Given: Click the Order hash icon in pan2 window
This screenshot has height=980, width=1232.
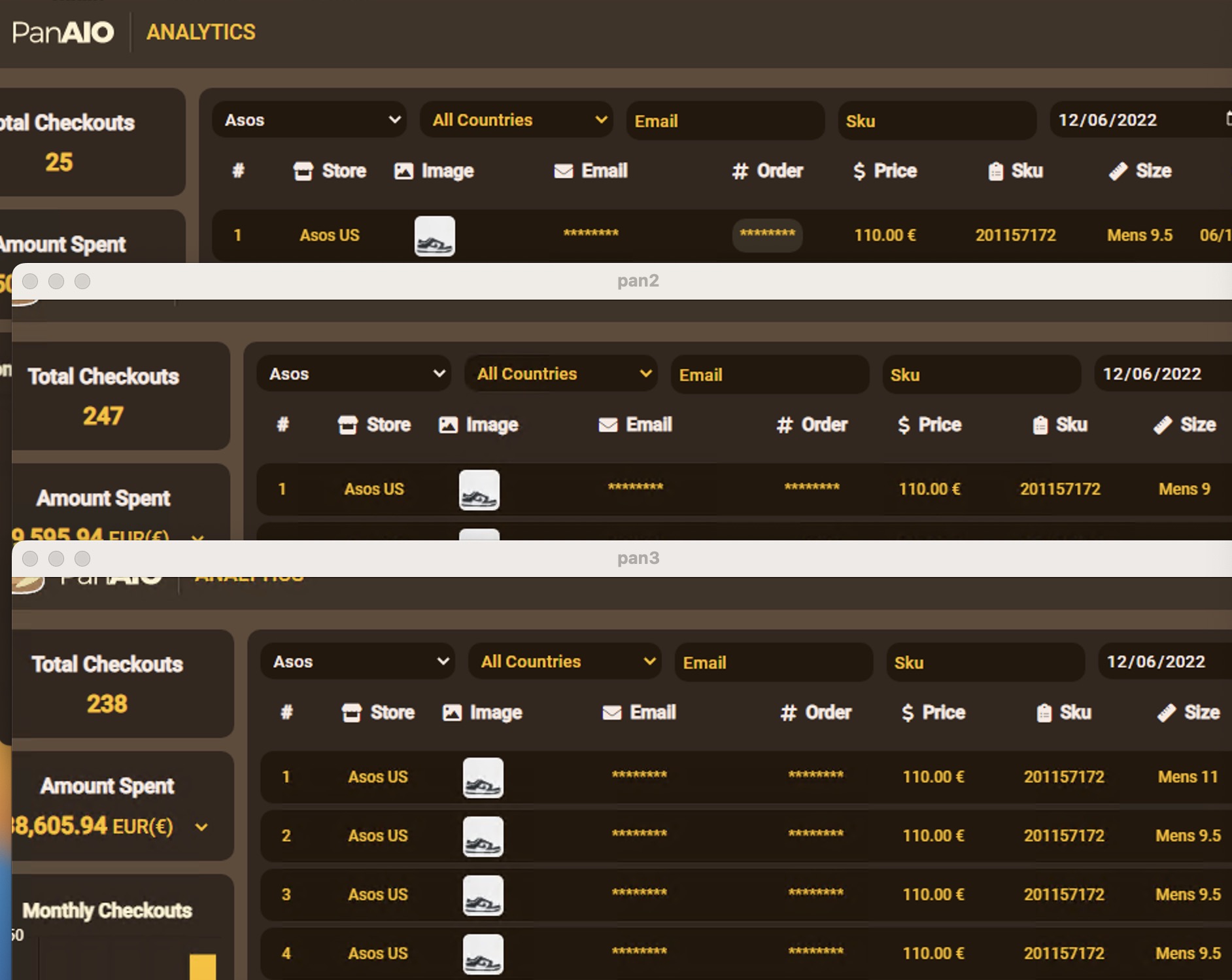Looking at the screenshot, I should (x=784, y=425).
